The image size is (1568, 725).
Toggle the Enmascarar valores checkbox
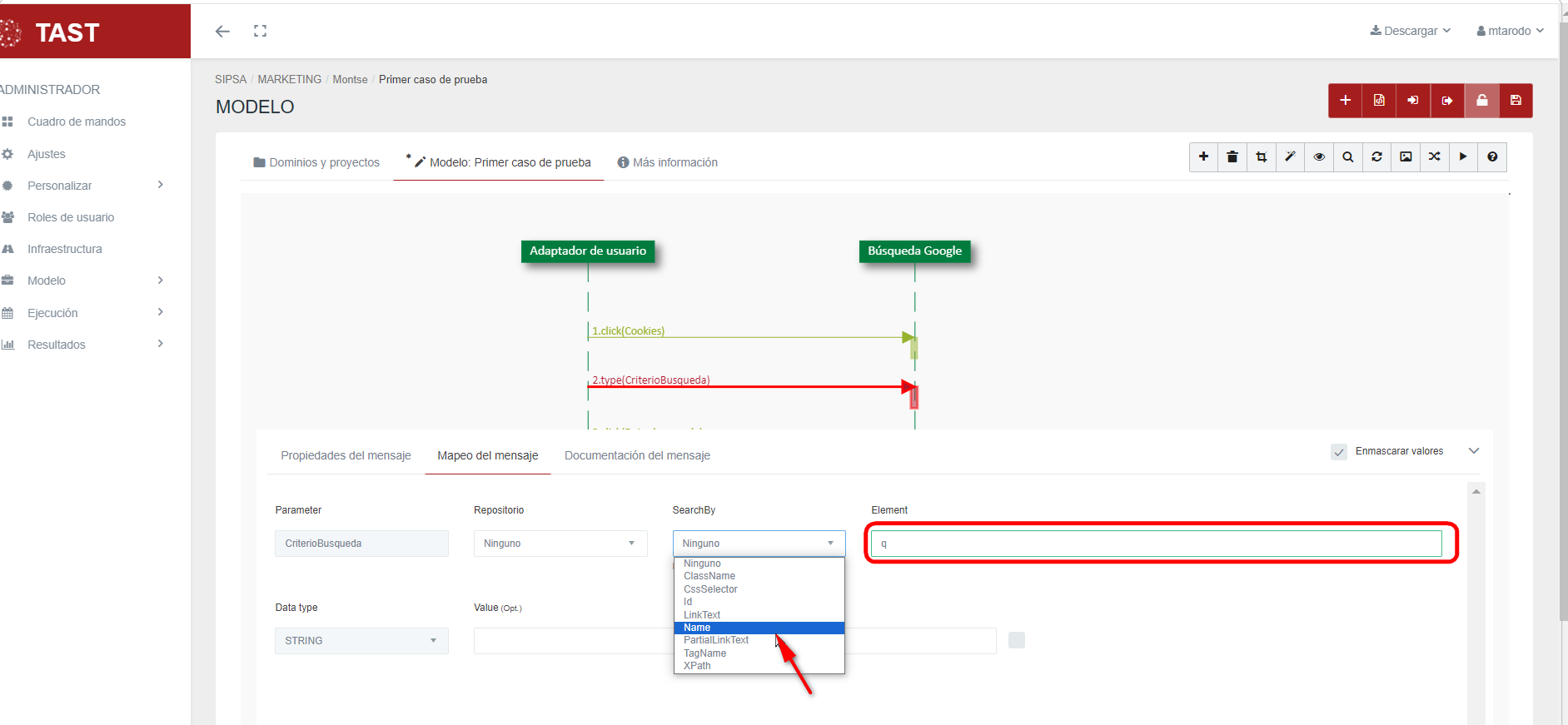pyautogui.click(x=1339, y=452)
